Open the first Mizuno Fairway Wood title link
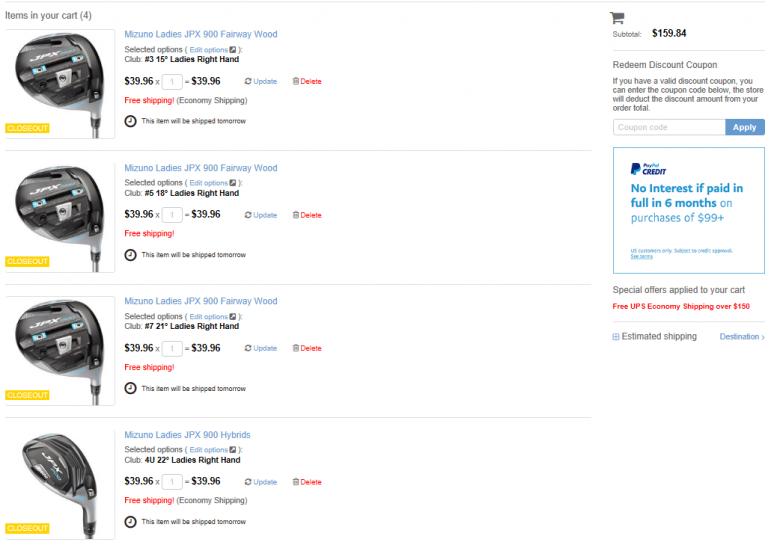This screenshot has width=780, height=548. pyautogui.click(x=200, y=34)
